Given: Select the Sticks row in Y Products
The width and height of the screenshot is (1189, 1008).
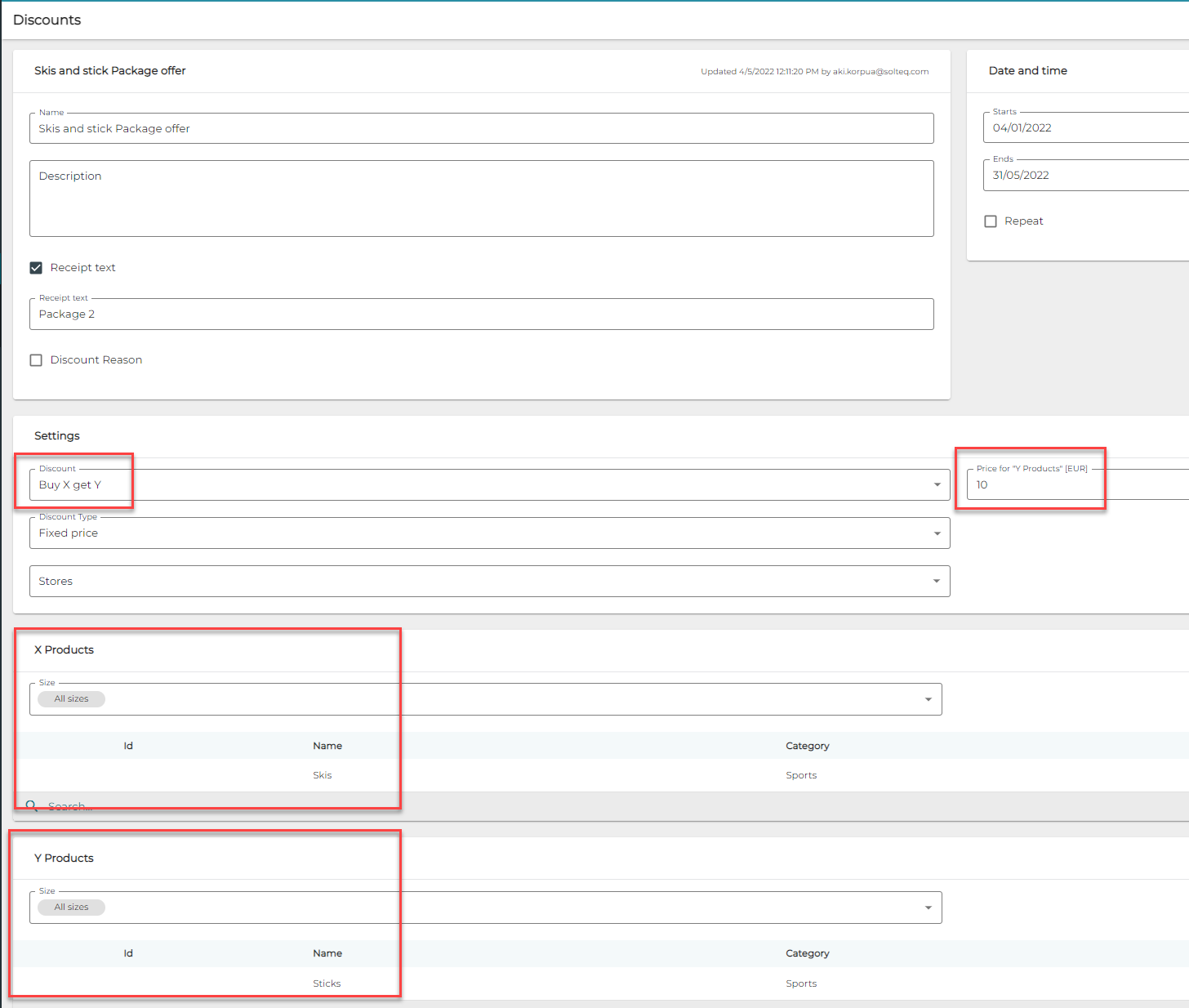Looking at the screenshot, I should (327, 983).
